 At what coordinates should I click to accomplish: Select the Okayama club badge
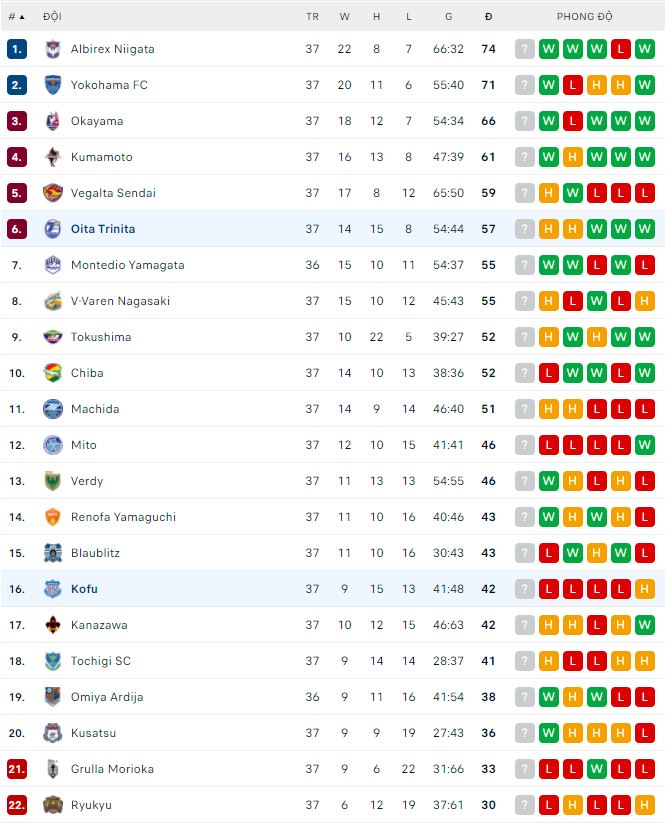click(53, 121)
